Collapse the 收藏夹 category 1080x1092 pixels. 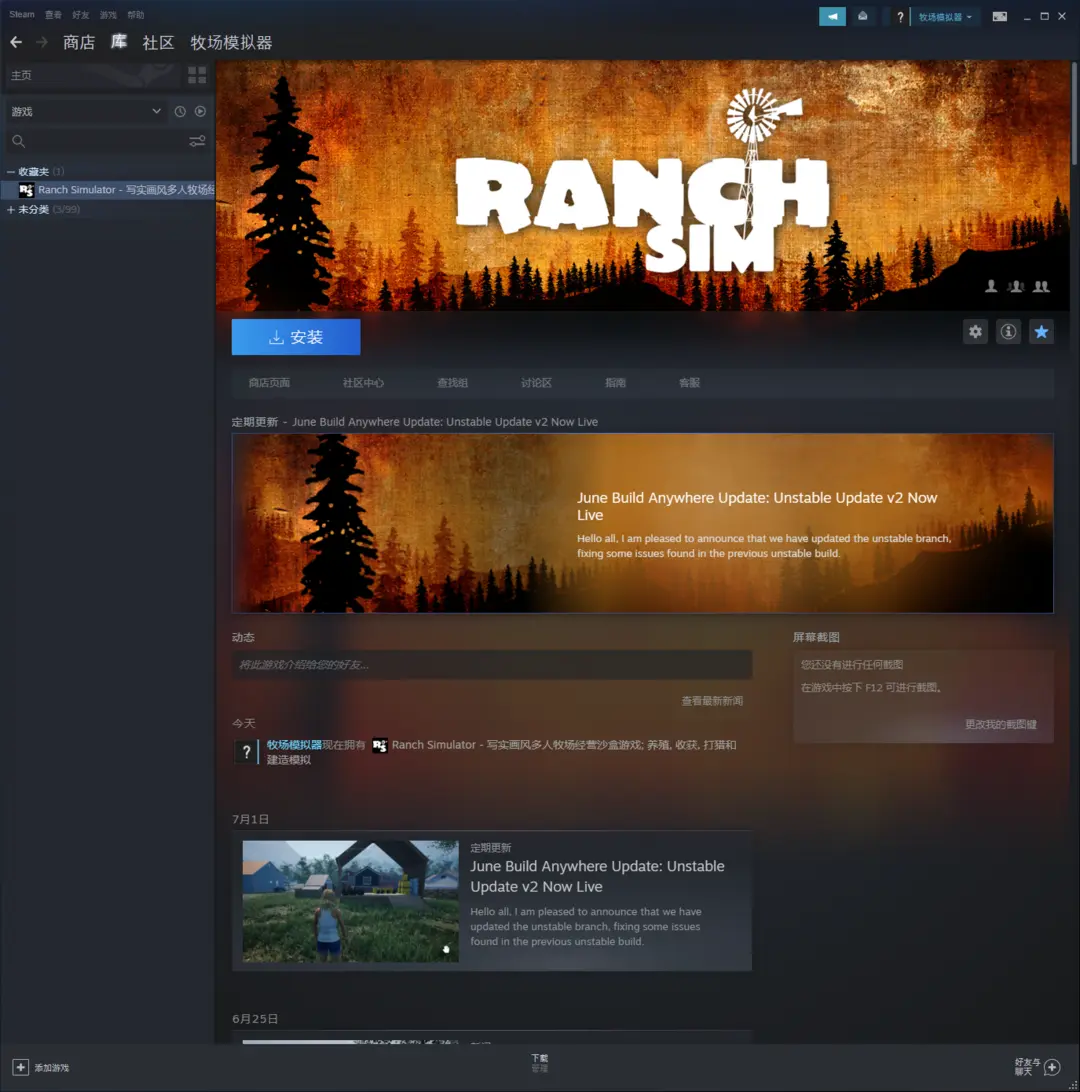point(10,171)
